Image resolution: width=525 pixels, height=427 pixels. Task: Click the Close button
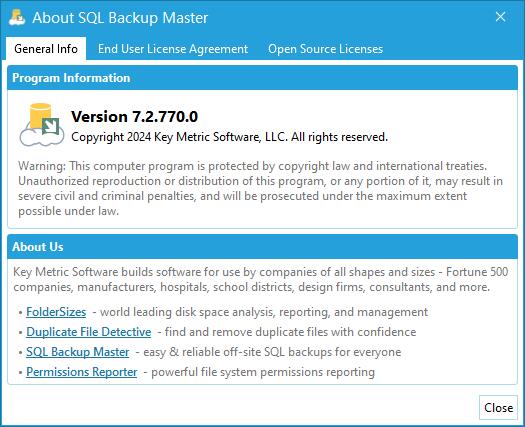click(498, 408)
